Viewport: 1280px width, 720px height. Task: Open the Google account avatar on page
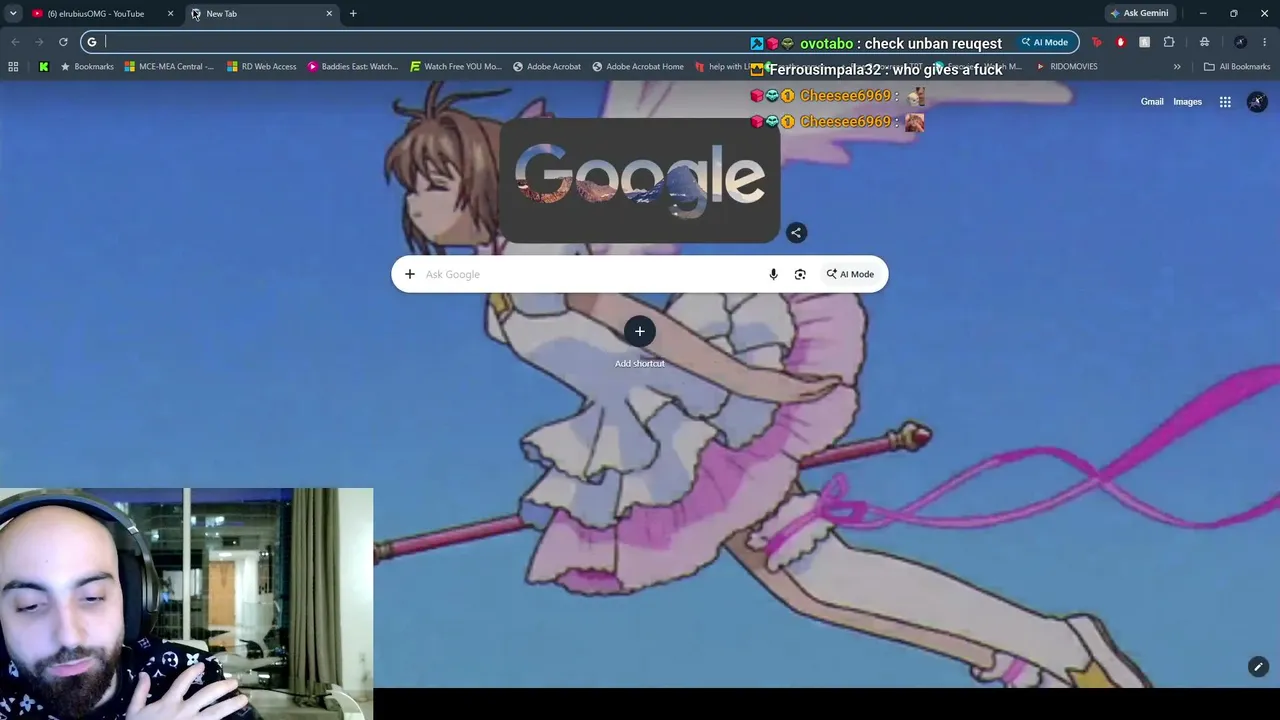tap(1257, 102)
